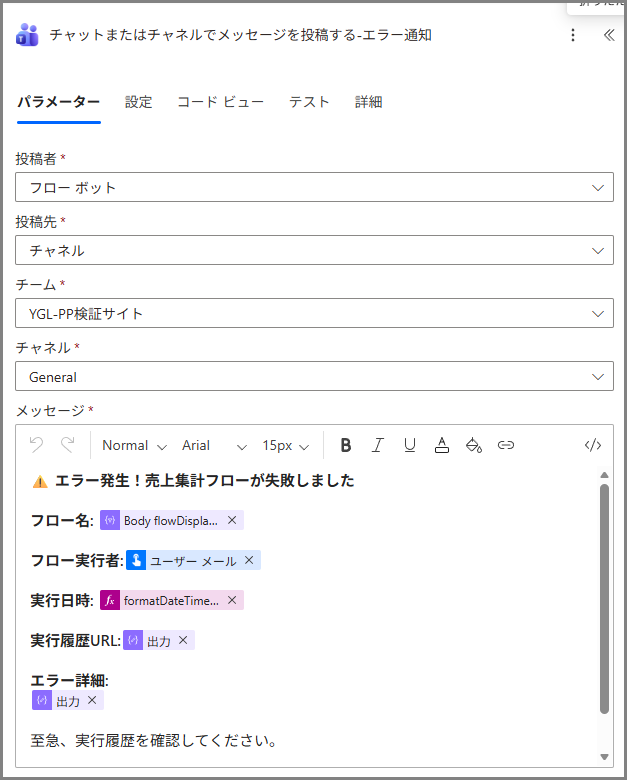This screenshot has width=627, height=780.
Task: Toggle bold formatting in the editor toolbar
Action: tap(346, 445)
